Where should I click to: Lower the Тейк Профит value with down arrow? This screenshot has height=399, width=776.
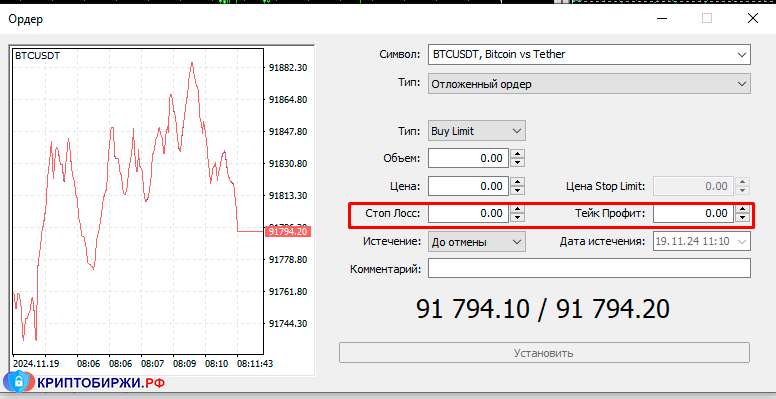point(741,218)
